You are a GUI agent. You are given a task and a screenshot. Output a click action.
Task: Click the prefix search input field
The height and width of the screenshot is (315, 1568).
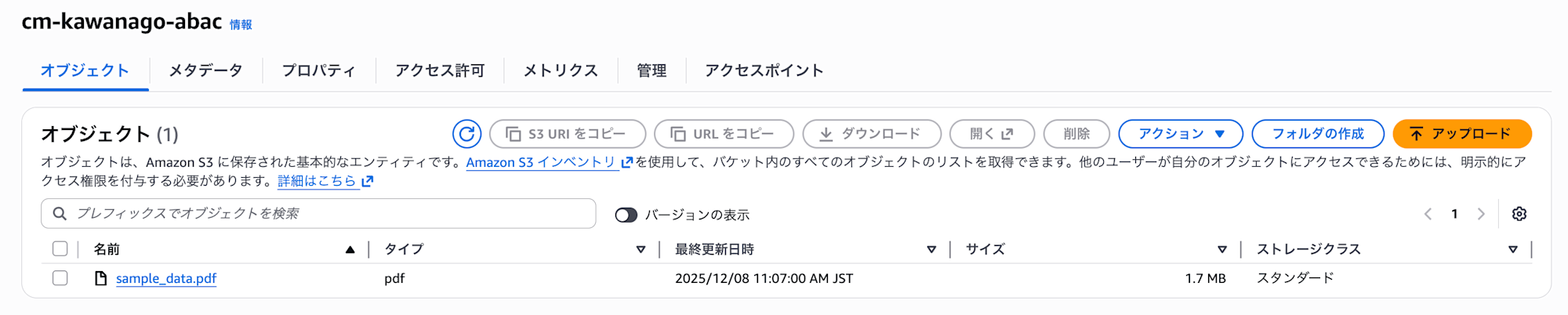(x=329, y=214)
